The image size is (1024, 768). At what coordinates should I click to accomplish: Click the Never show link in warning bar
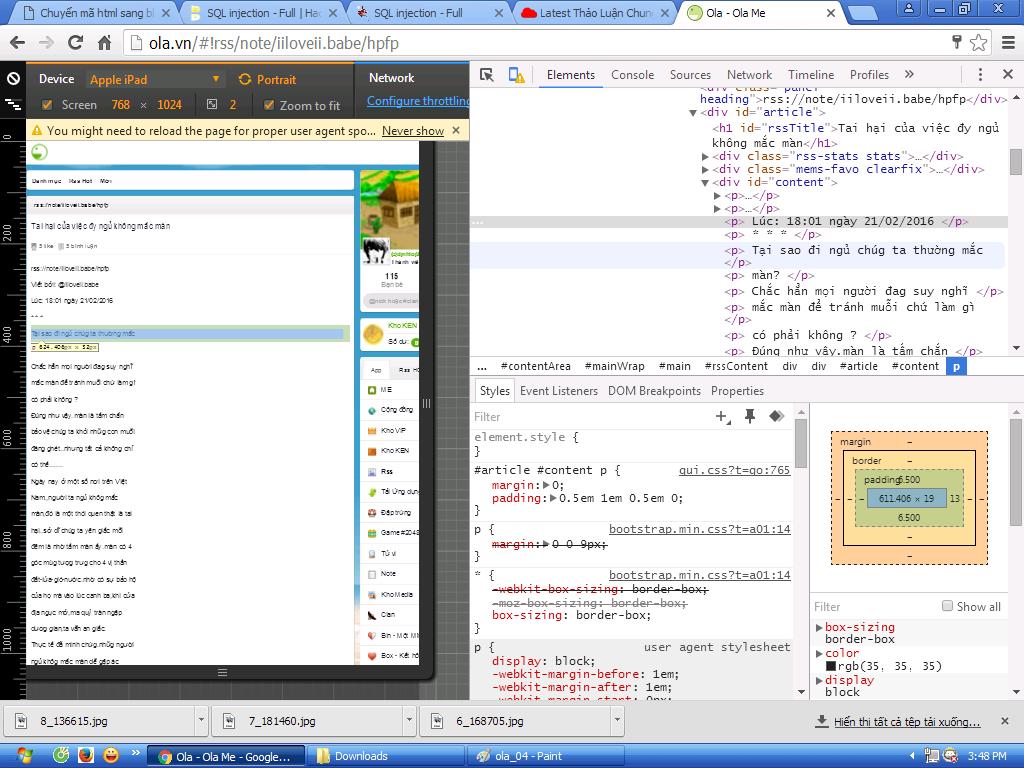click(x=412, y=131)
